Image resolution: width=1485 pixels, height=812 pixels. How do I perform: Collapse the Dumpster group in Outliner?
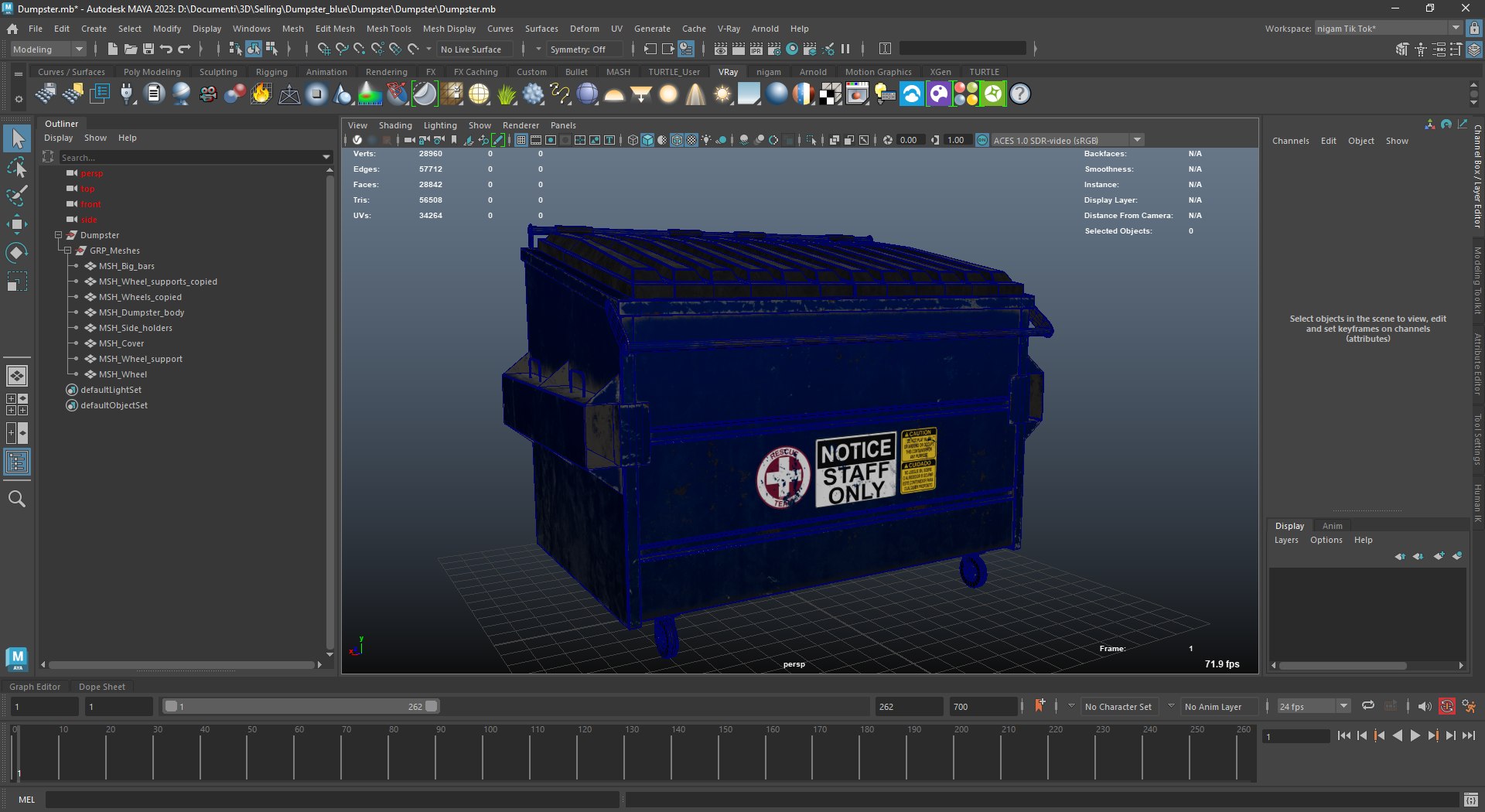click(58, 235)
